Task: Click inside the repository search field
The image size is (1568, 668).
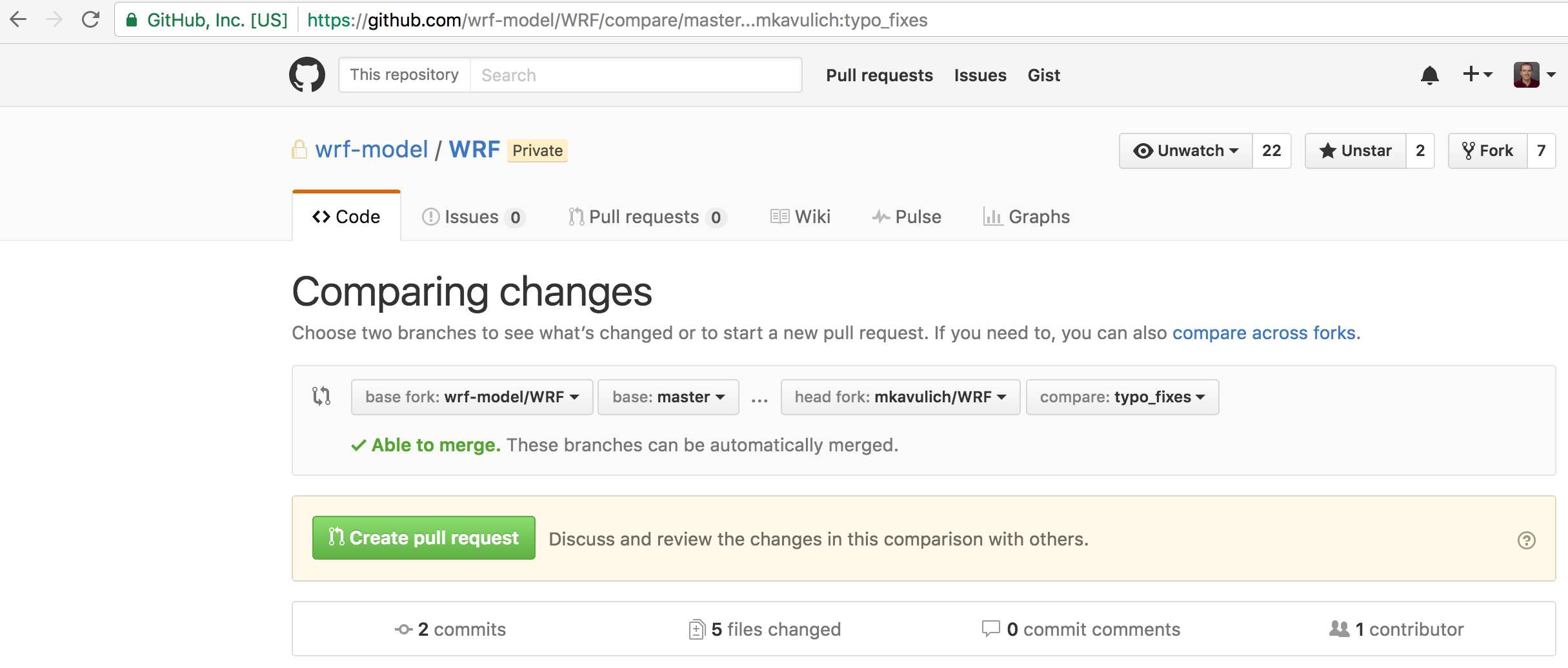Action: coord(636,74)
